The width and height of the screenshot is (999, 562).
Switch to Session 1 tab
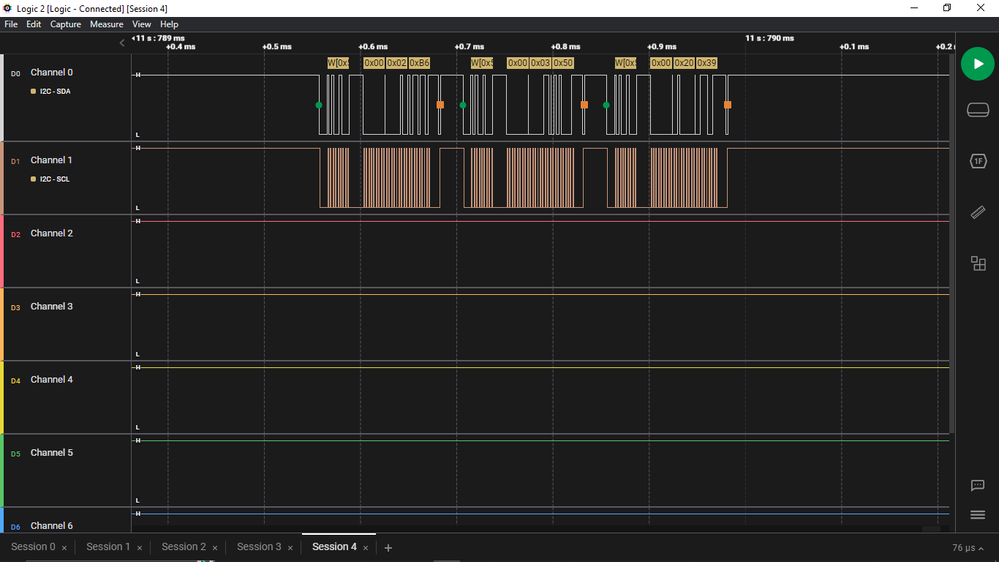point(108,547)
